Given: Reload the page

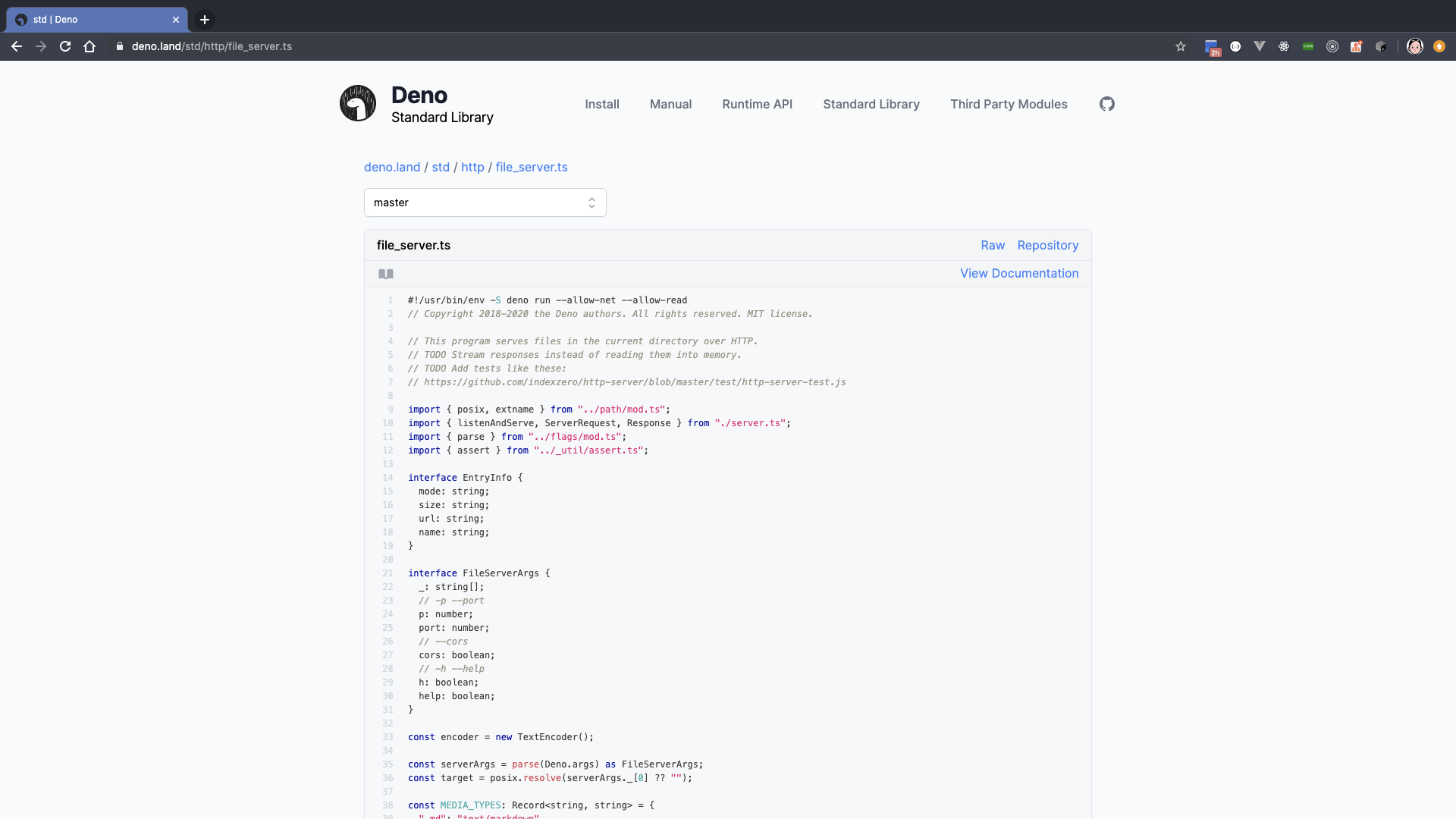Looking at the screenshot, I should 65,46.
